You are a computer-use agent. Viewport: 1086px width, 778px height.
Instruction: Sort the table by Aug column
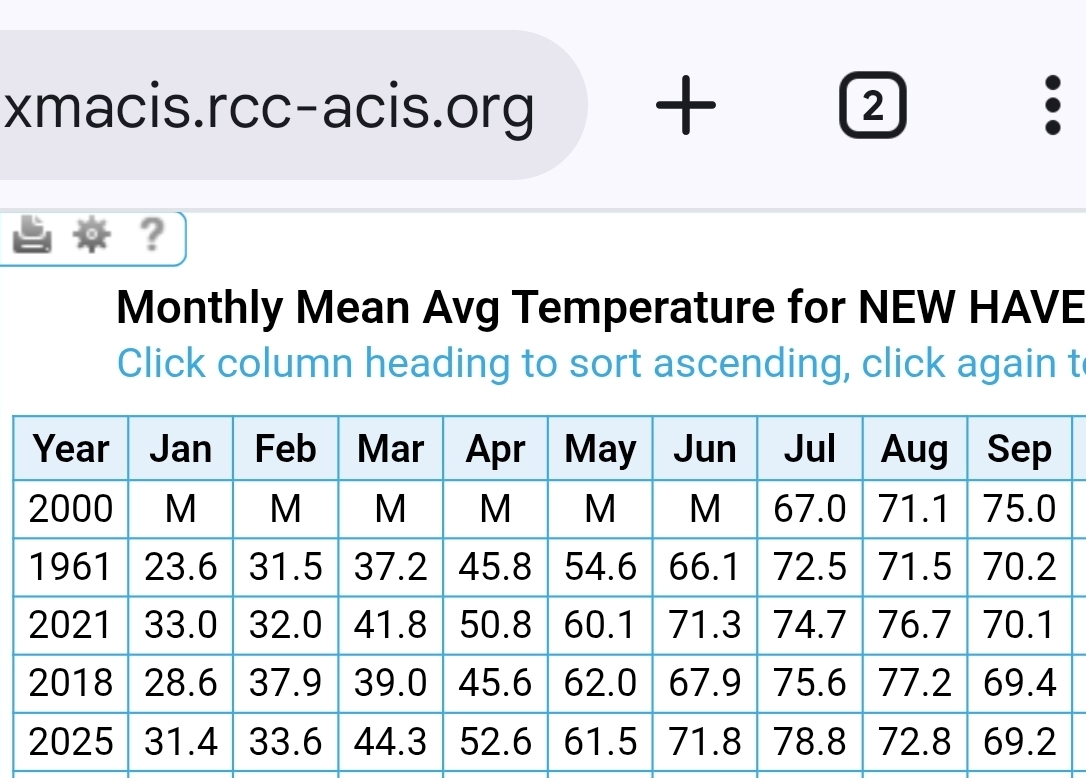click(914, 450)
